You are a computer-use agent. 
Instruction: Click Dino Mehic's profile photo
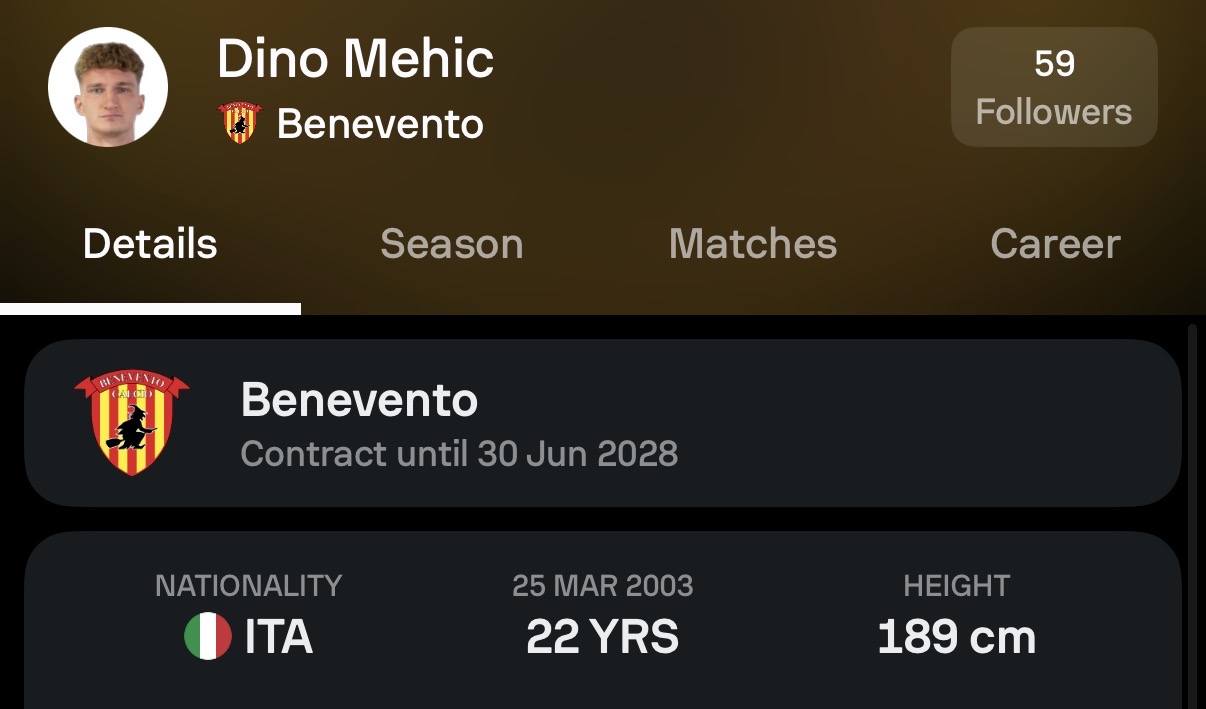click(108, 87)
